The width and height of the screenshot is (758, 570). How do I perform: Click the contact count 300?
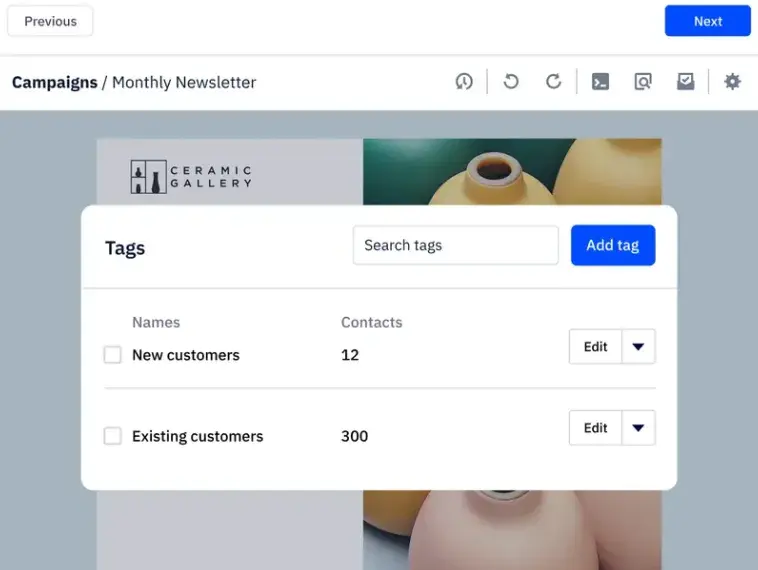(x=354, y=436)
